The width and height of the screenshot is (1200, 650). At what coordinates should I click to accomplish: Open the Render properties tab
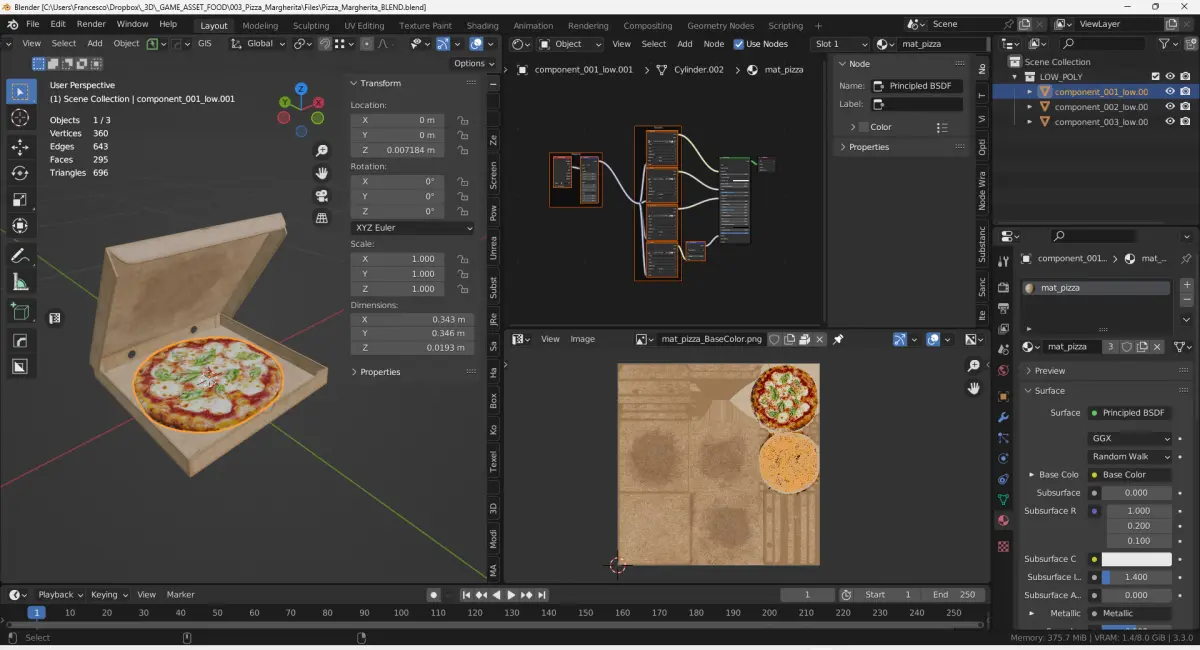point(1003,287)
